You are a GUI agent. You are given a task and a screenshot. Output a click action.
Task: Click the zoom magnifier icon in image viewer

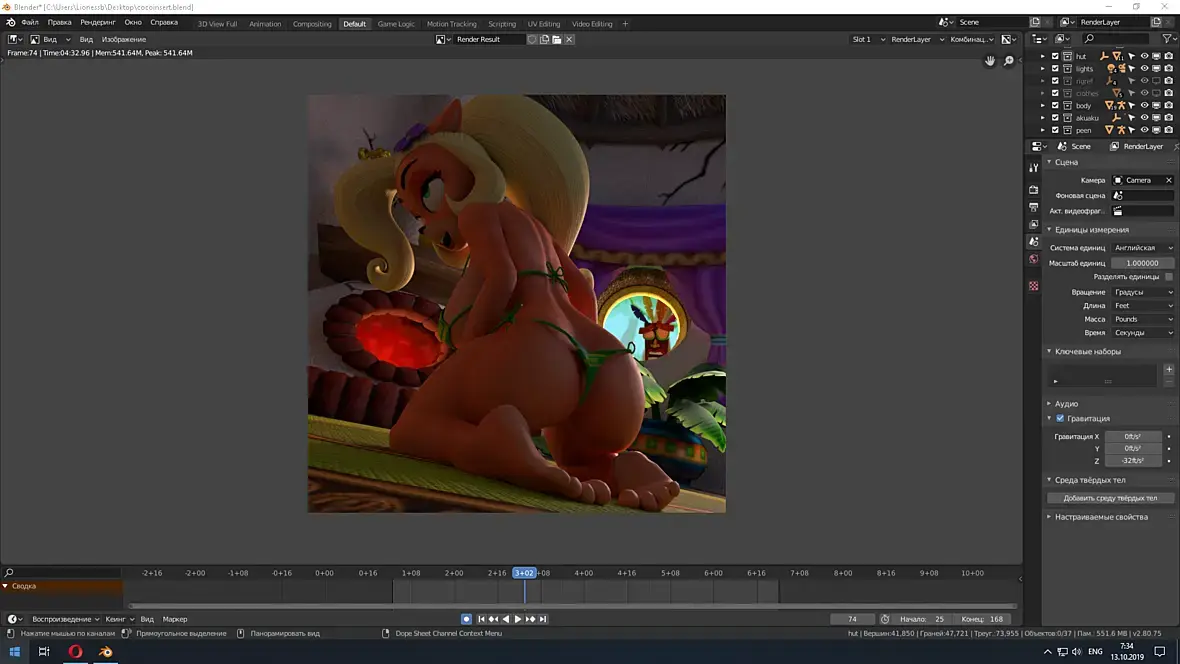click(1009, 61)
